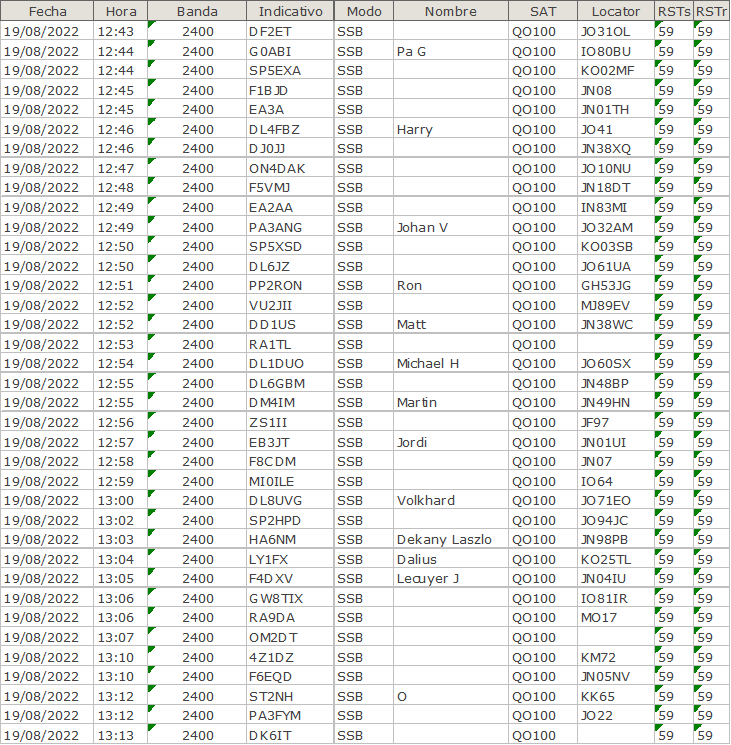
Task: Click the locator KM72 cell
Action: [599, 657]
